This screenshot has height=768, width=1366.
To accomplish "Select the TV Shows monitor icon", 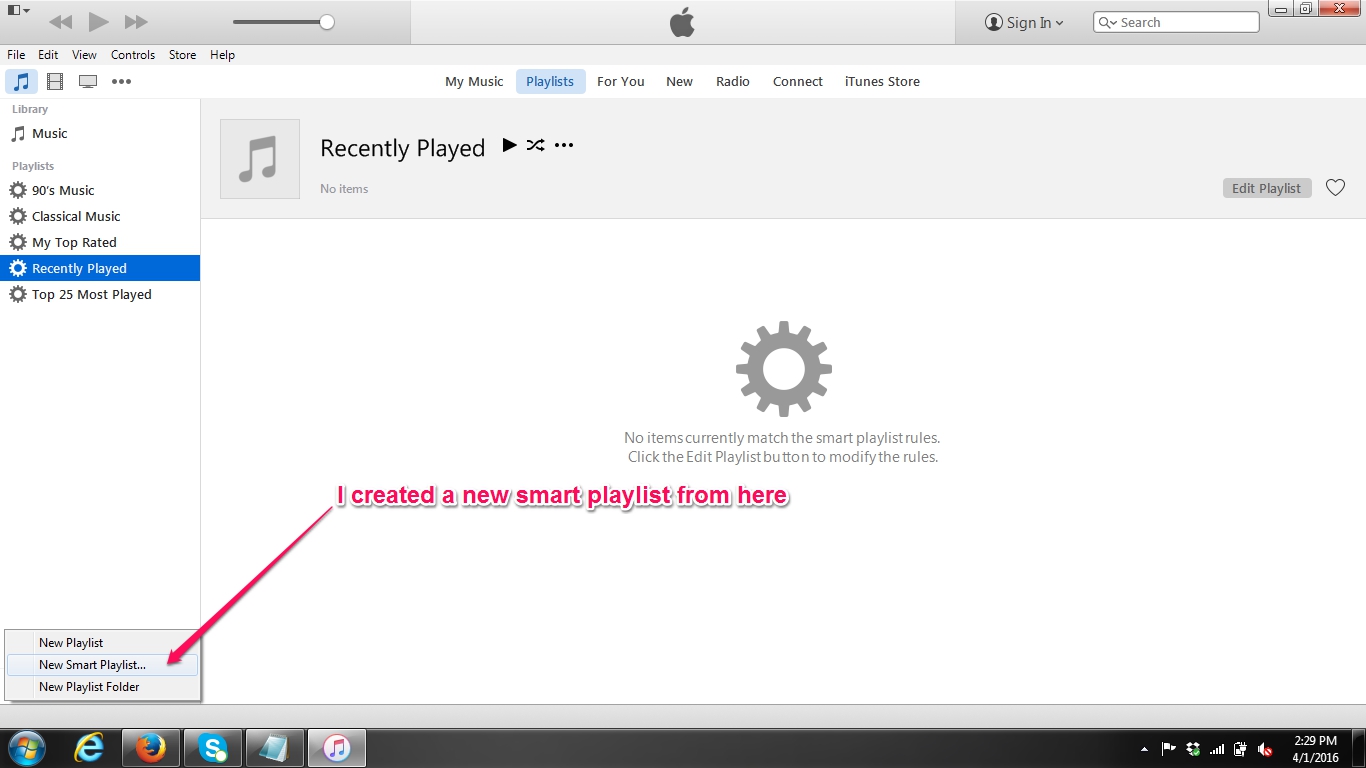I will [x=88, y=81].
